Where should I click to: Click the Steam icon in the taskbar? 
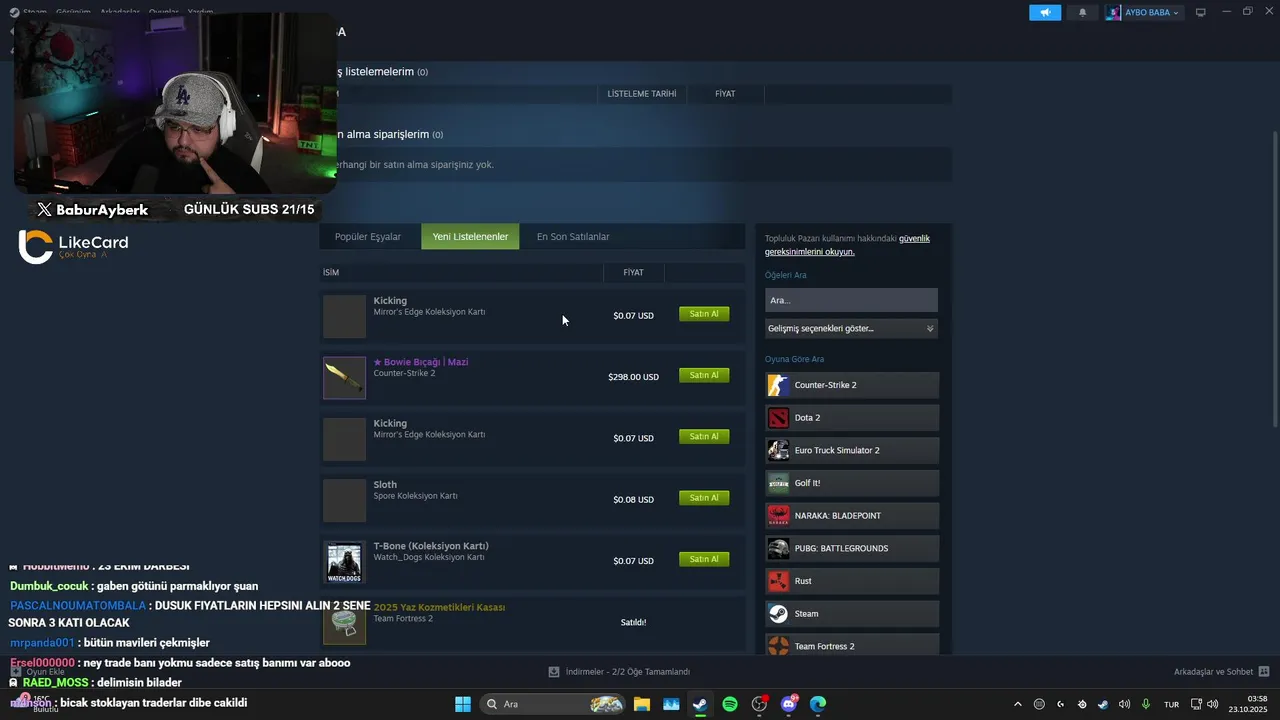[x=700, y=704]
